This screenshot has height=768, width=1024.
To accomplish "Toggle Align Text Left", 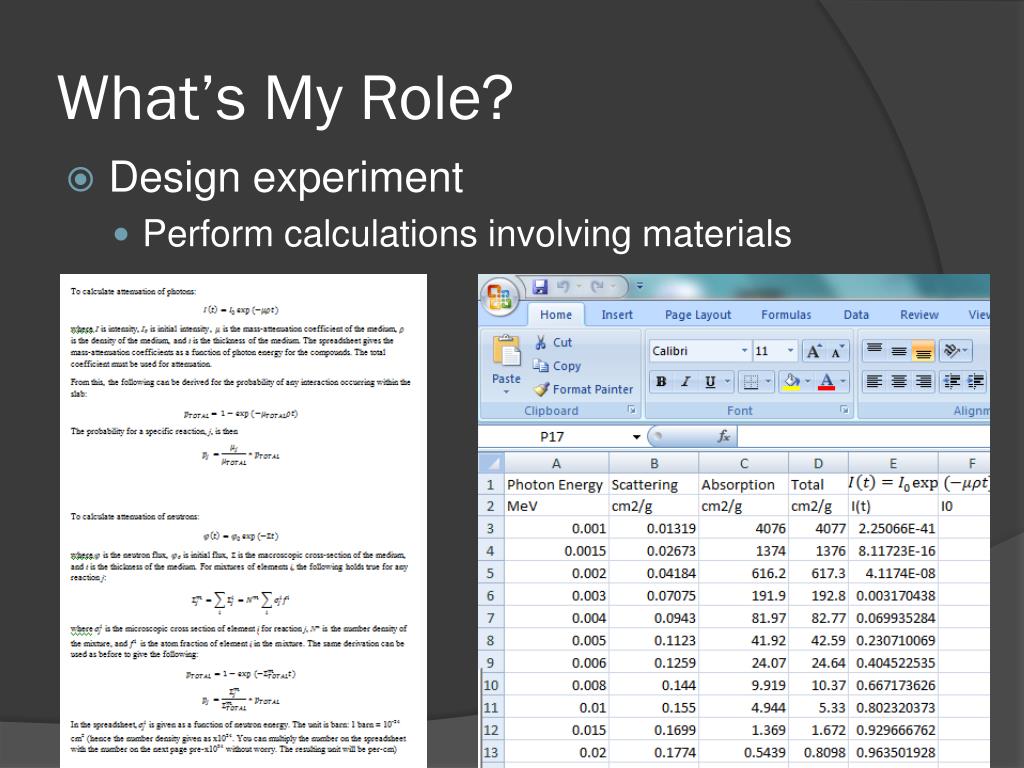I will tap(874, 381).
